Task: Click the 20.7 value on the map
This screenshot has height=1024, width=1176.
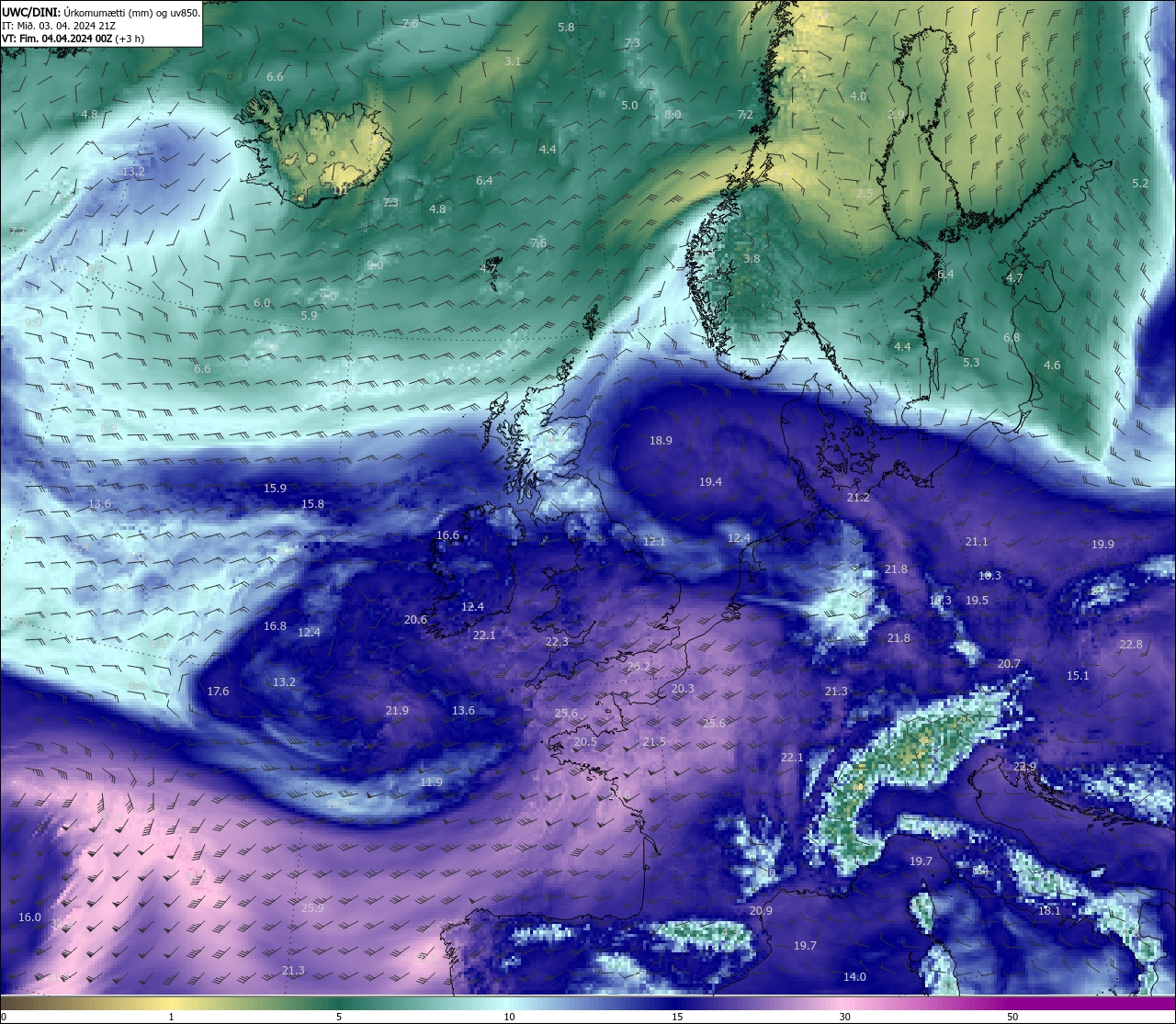Action: point(1009,664)
